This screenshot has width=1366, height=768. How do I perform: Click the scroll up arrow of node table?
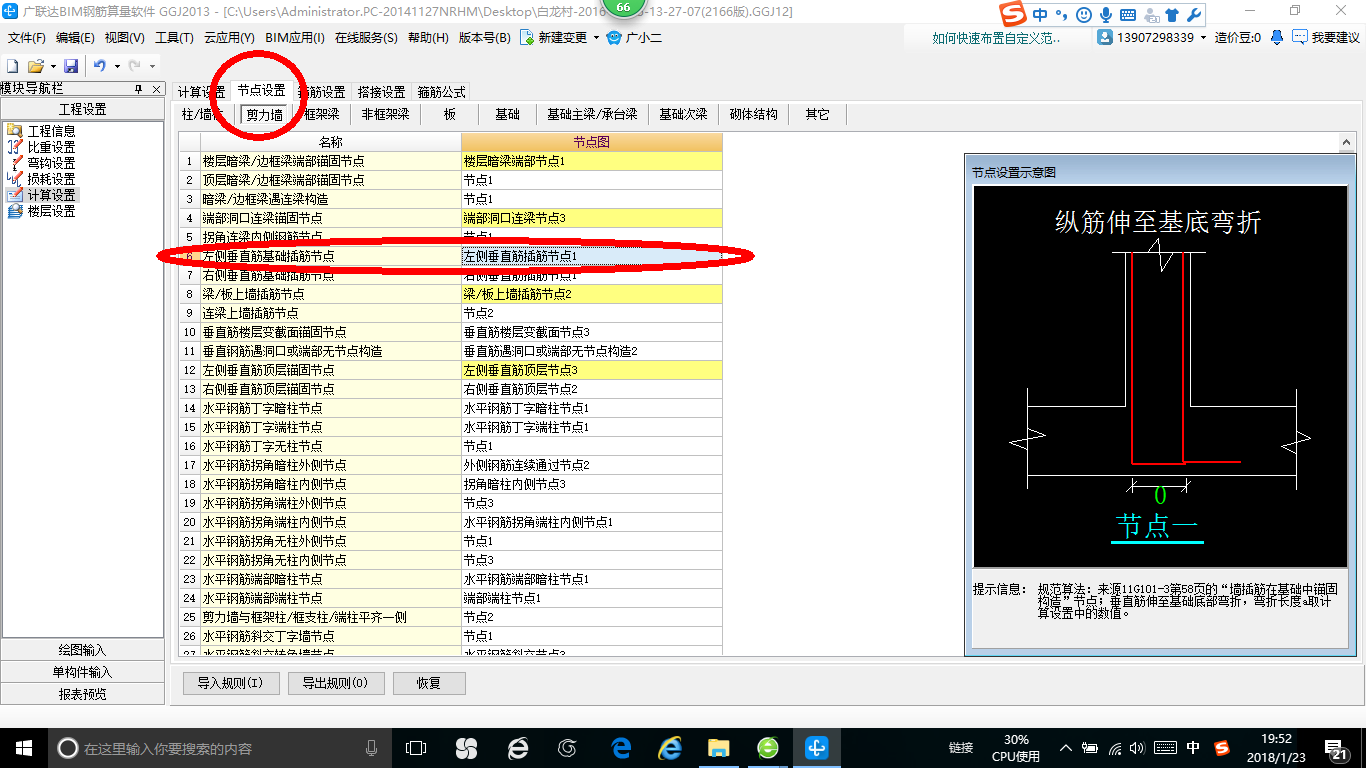pos(1346,143)
